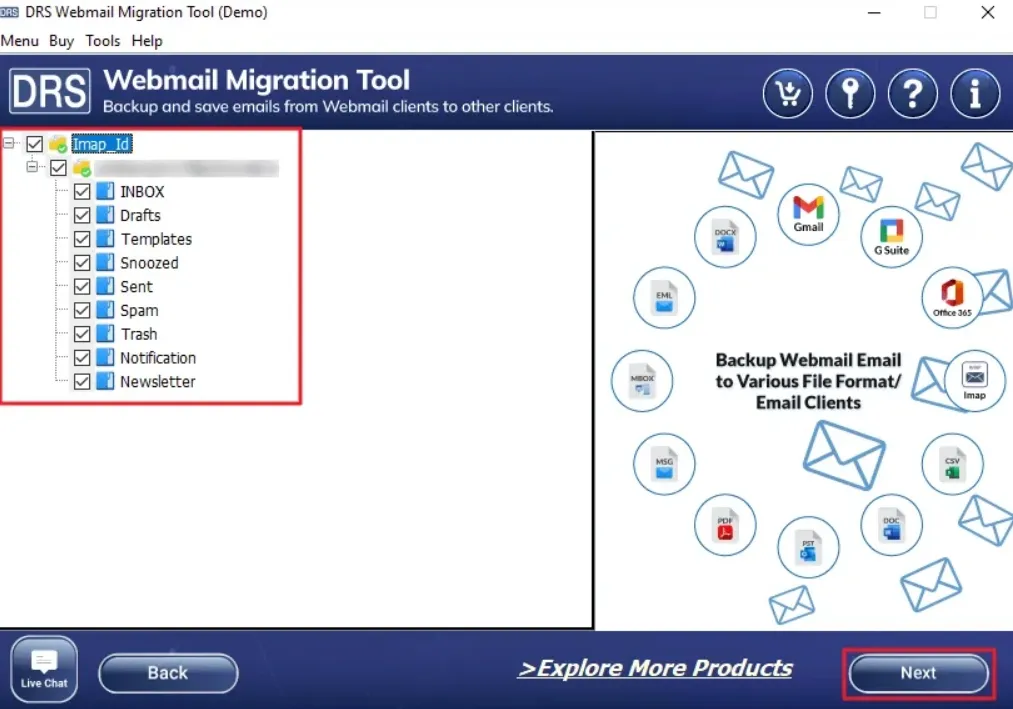Uncheck the INBOX folder checkbox
1013x709 pixels.
coord(82,191)
